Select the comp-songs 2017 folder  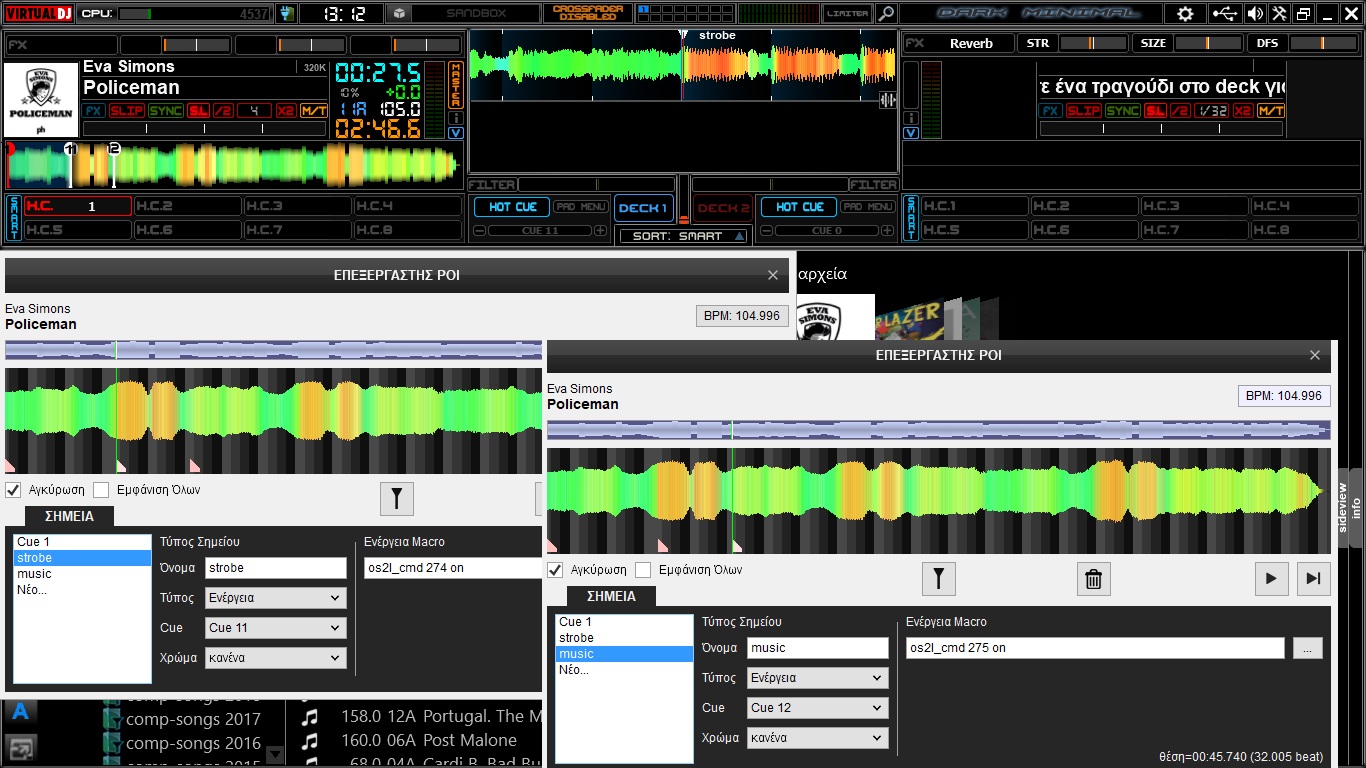click(x=193, y=719)
